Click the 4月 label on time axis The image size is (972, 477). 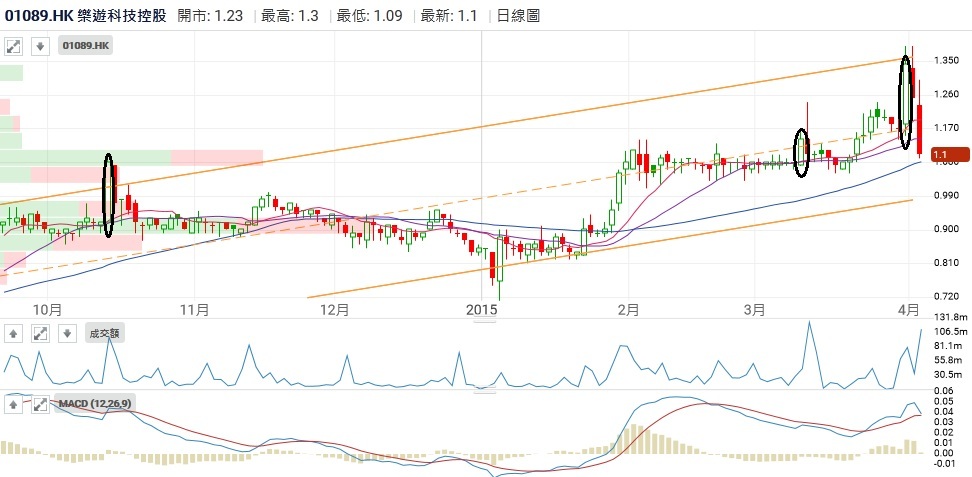click(x=908, y=309)
